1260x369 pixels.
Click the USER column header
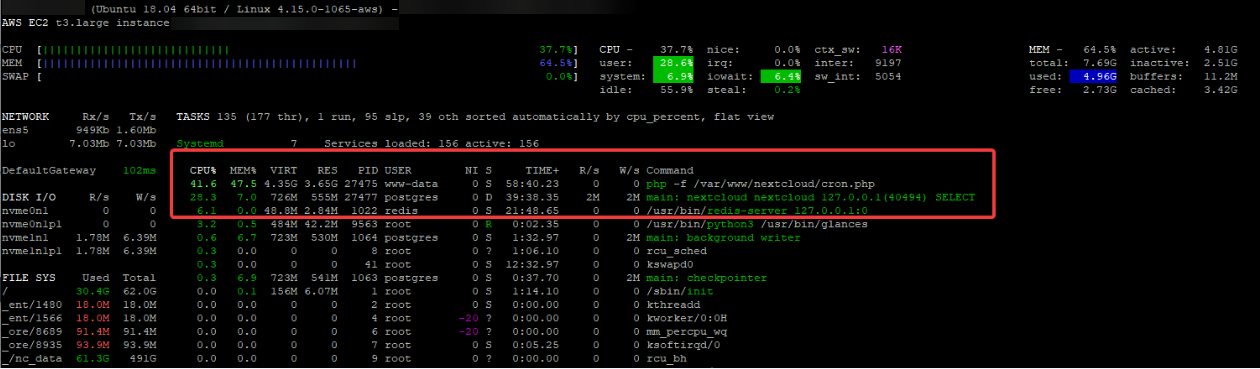point(398,171)
